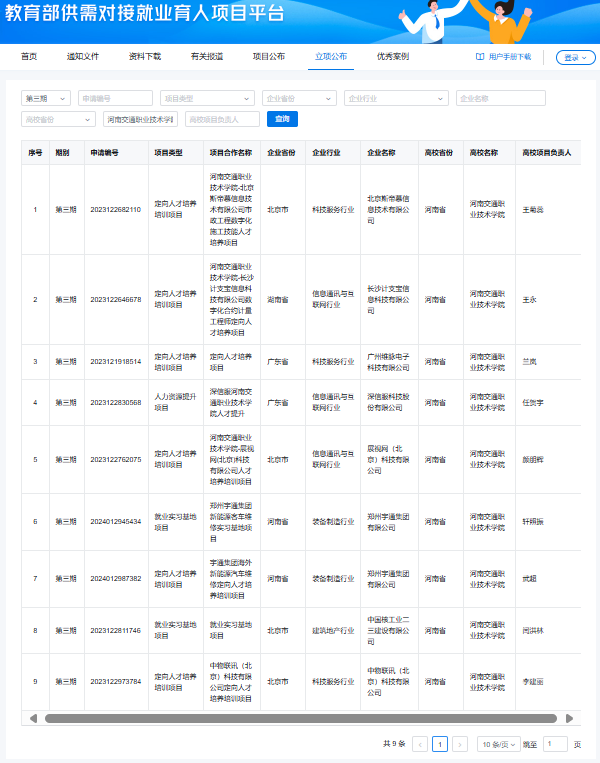Click the user manual book icon

click(x=480, y=57)
